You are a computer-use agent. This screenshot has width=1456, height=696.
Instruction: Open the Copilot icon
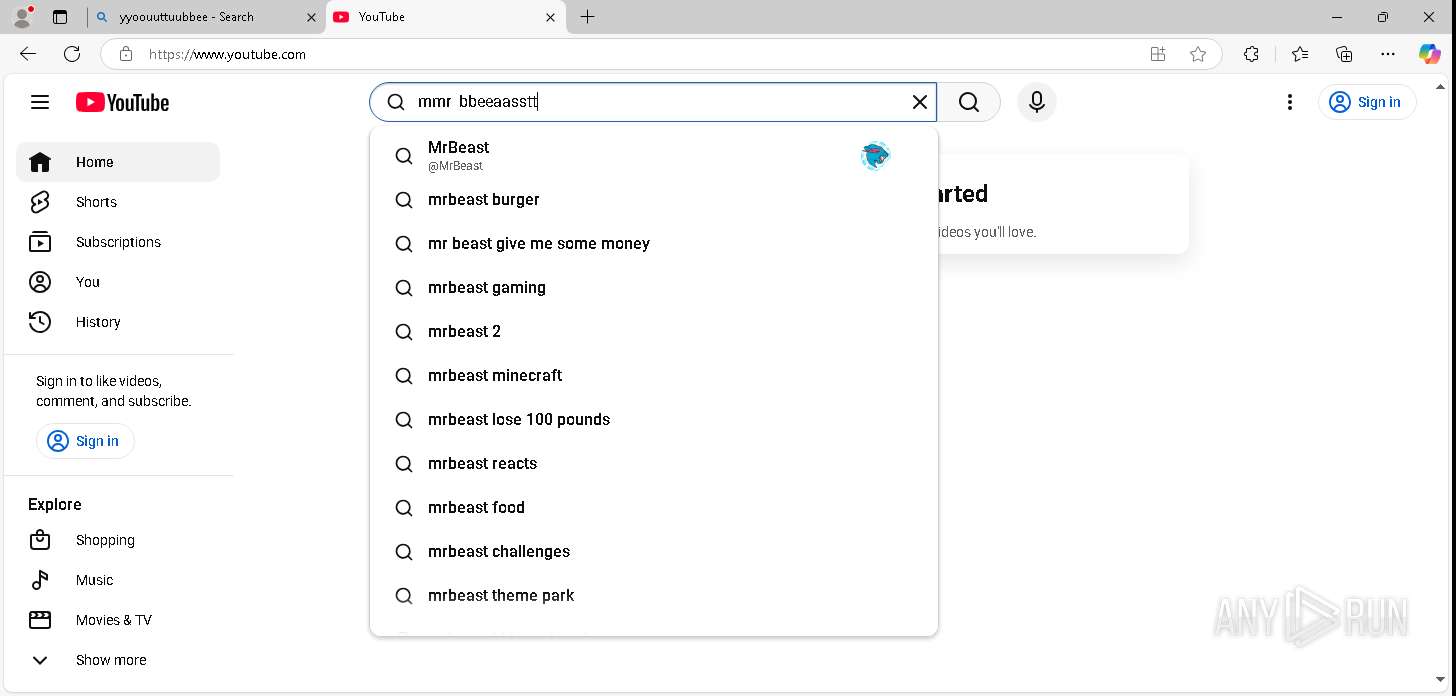click(1430, 54)
